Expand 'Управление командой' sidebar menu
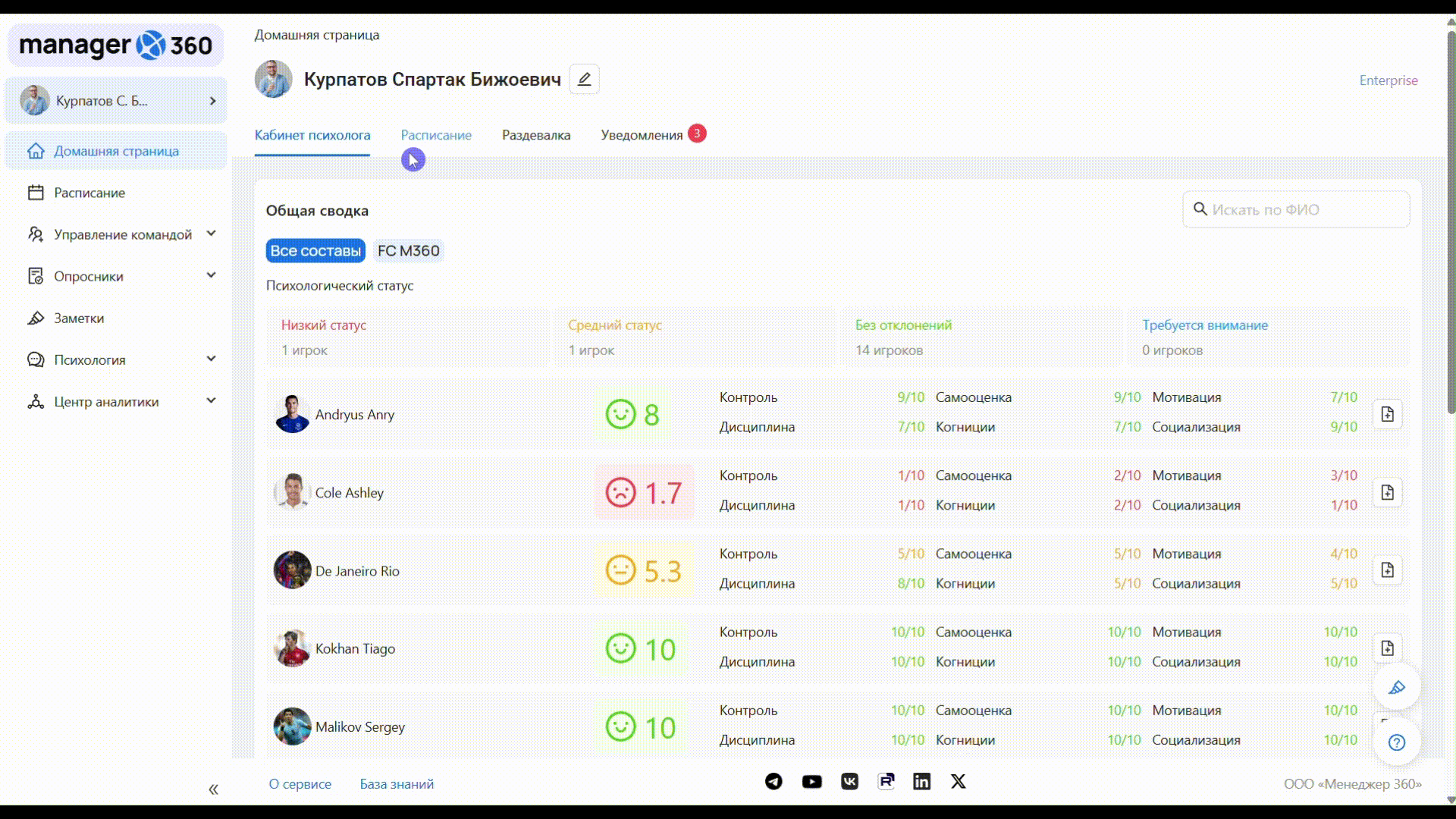The width and height of the screenshot is (1456, 819). (x=121, y=234)
